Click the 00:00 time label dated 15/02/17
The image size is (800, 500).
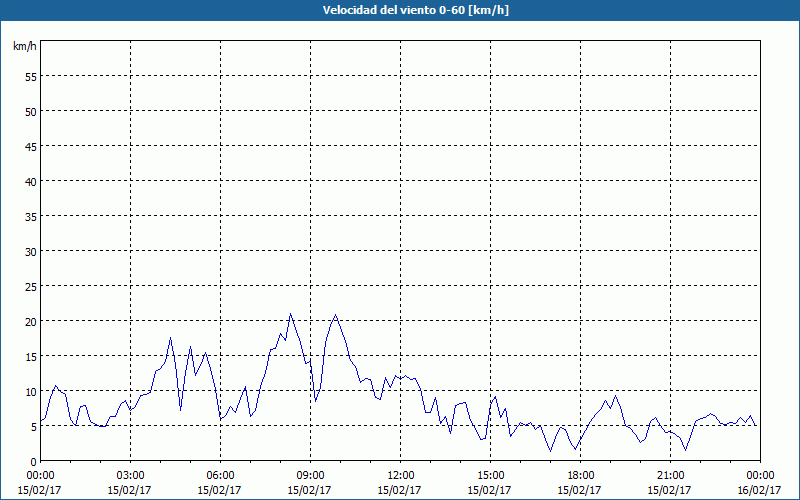(x=40, y=476)
